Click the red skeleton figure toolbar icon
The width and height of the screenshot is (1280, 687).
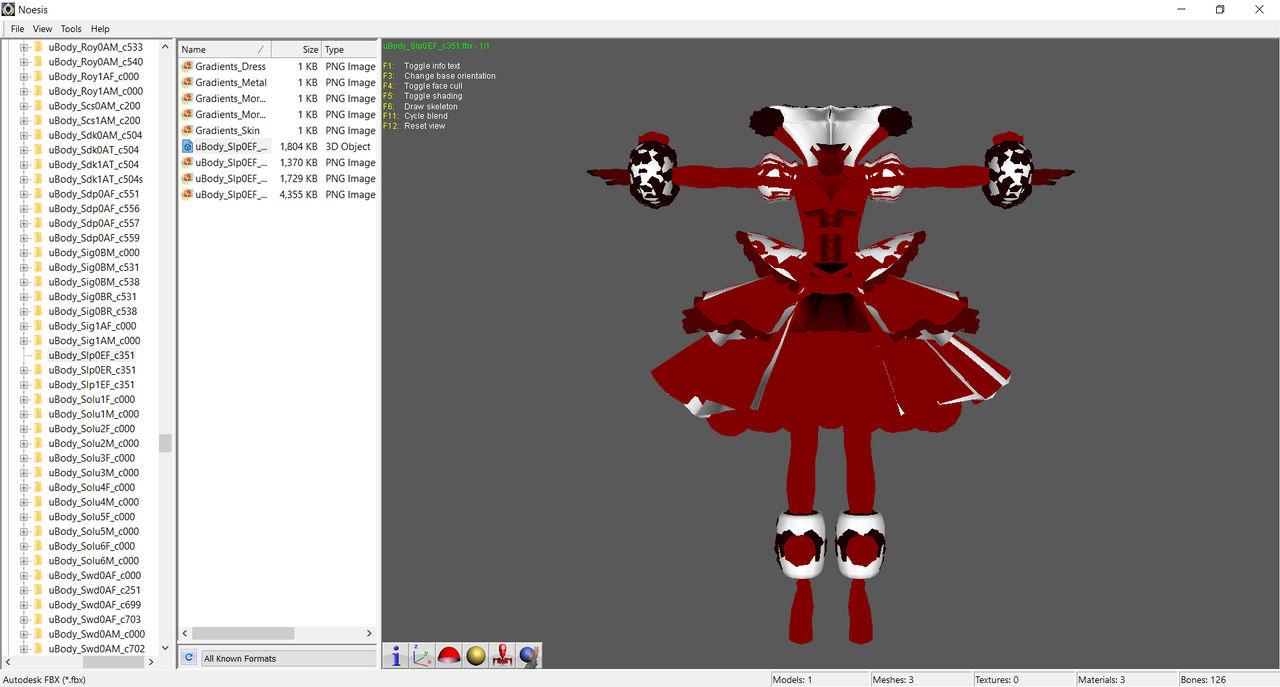coord(502,656)
